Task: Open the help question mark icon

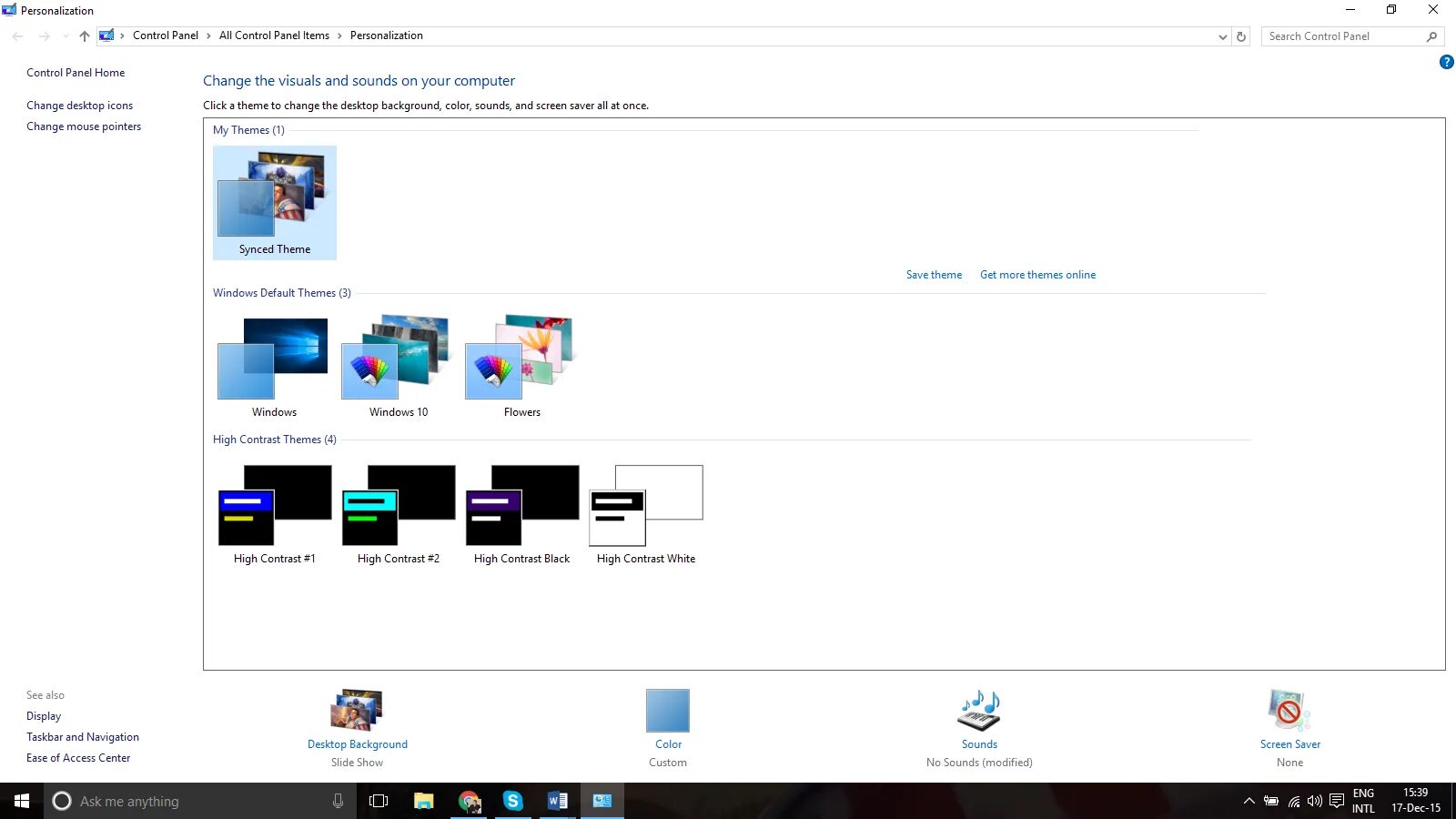Action: 1446,62
